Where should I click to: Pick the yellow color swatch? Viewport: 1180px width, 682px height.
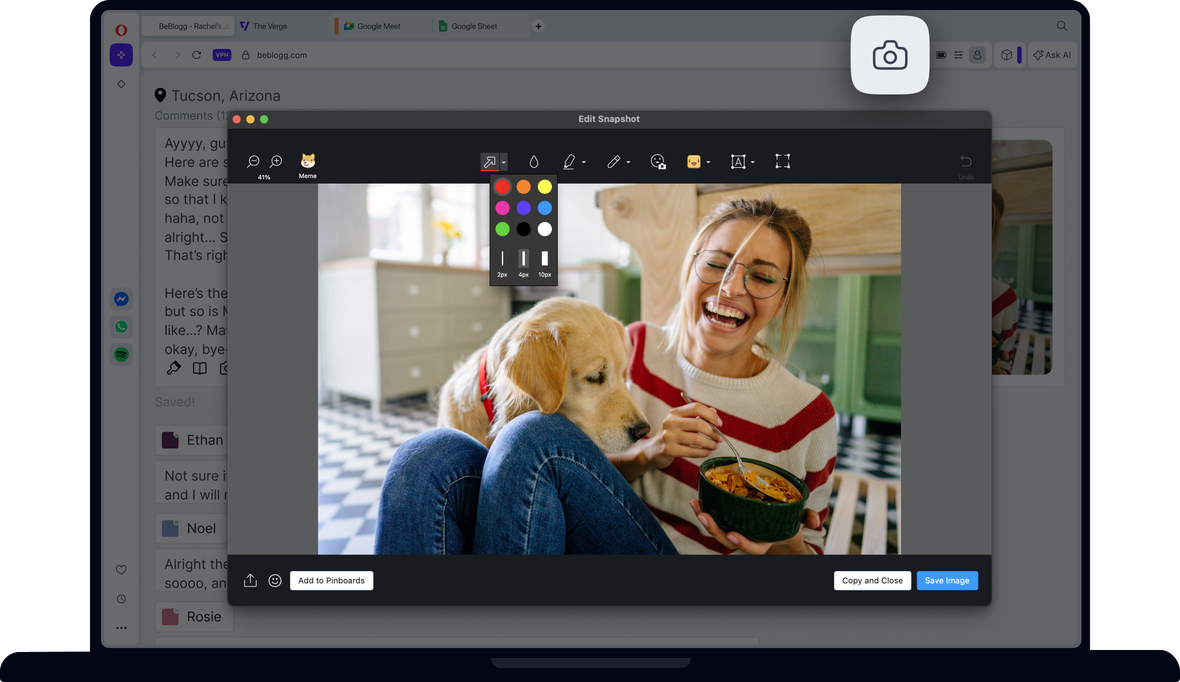pos(544,186)
